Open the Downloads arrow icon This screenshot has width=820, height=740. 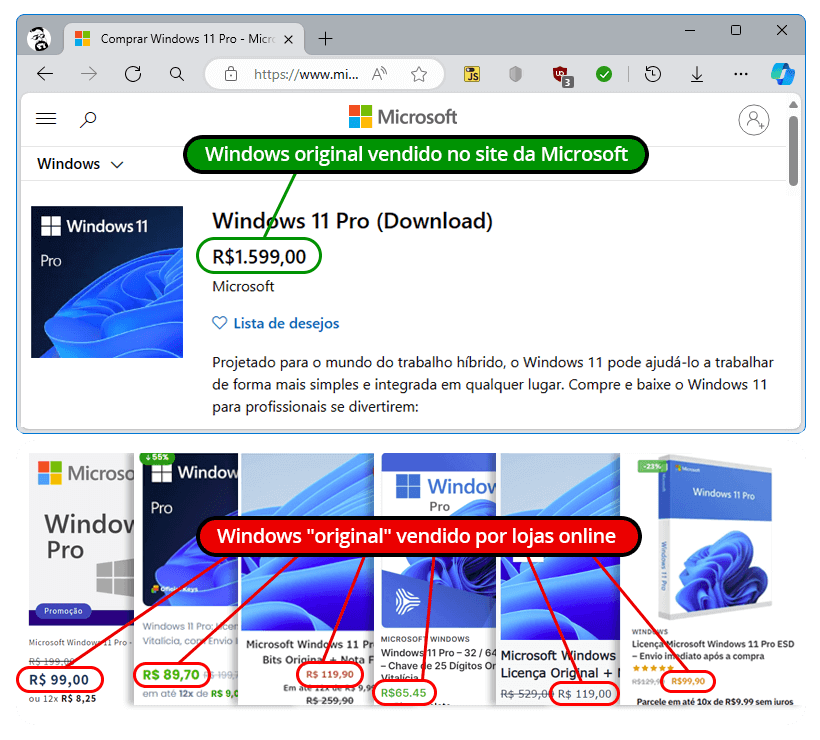697,75
